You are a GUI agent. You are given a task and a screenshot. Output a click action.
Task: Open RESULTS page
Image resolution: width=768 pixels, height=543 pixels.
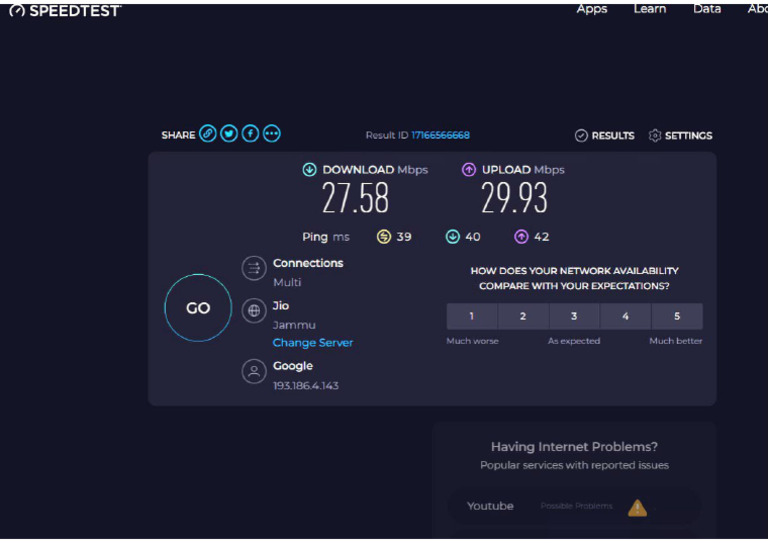point(613,136)
